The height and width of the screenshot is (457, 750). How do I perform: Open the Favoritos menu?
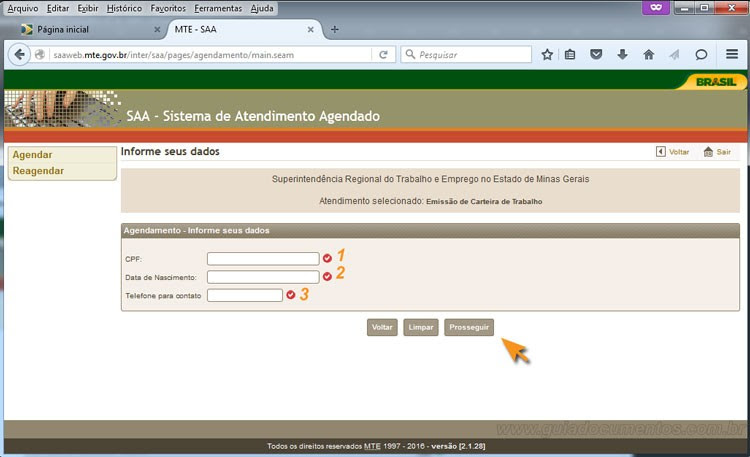click(x=168, y=8)
